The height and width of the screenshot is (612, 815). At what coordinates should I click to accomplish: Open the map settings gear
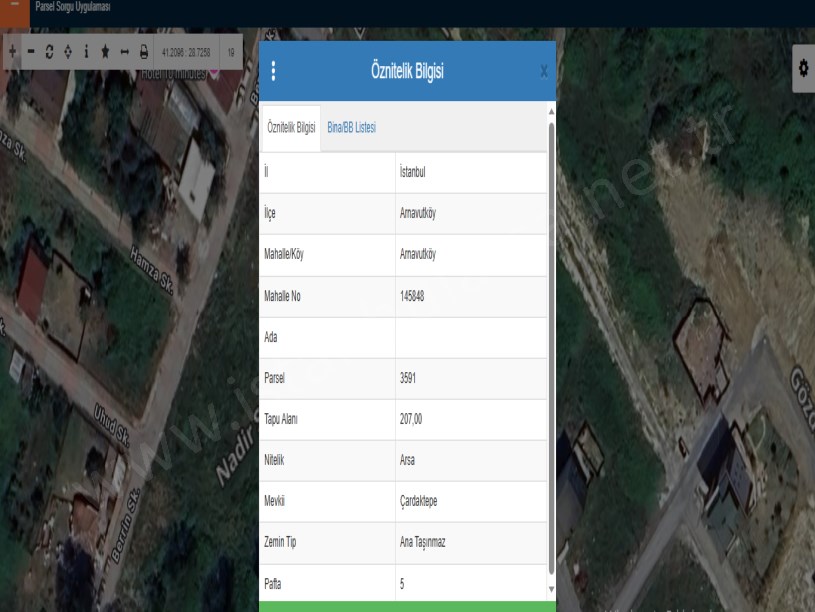[803, 68]
